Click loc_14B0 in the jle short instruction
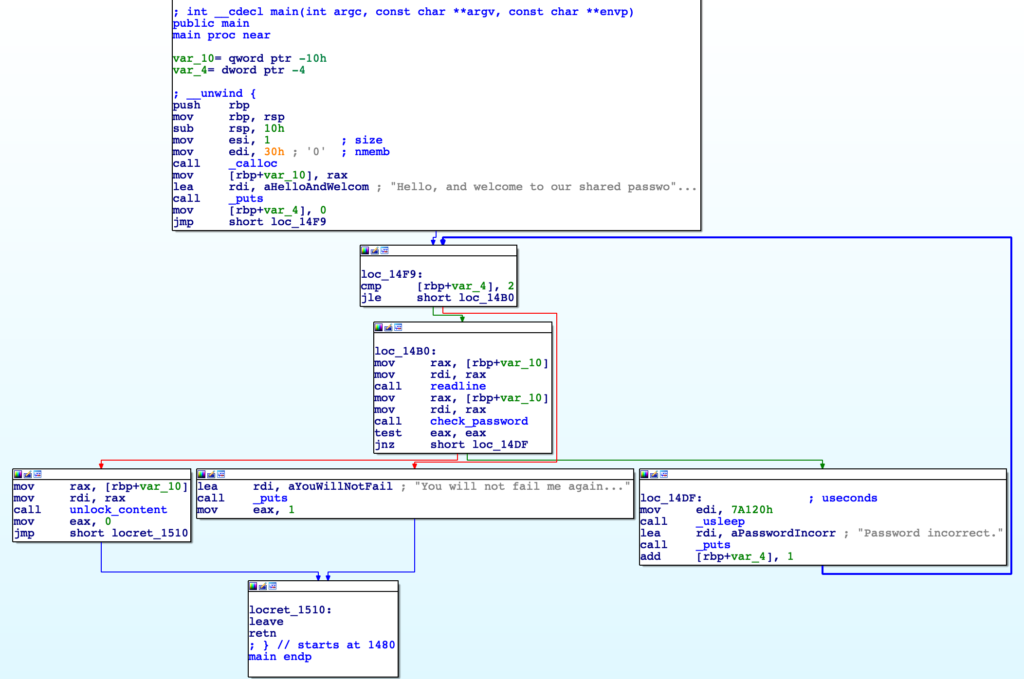The height and width of the screenshot is (679, 1024). coord(487,298)
